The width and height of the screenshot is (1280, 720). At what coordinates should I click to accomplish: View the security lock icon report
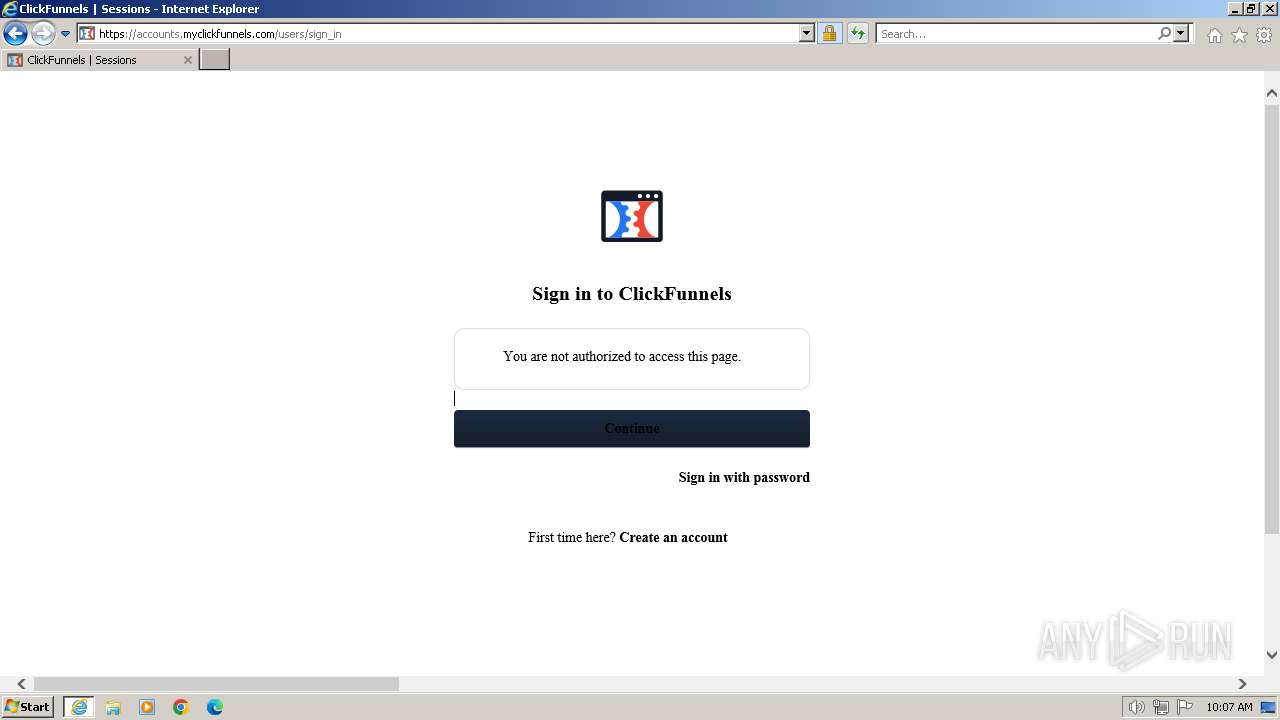click(829, 33)
